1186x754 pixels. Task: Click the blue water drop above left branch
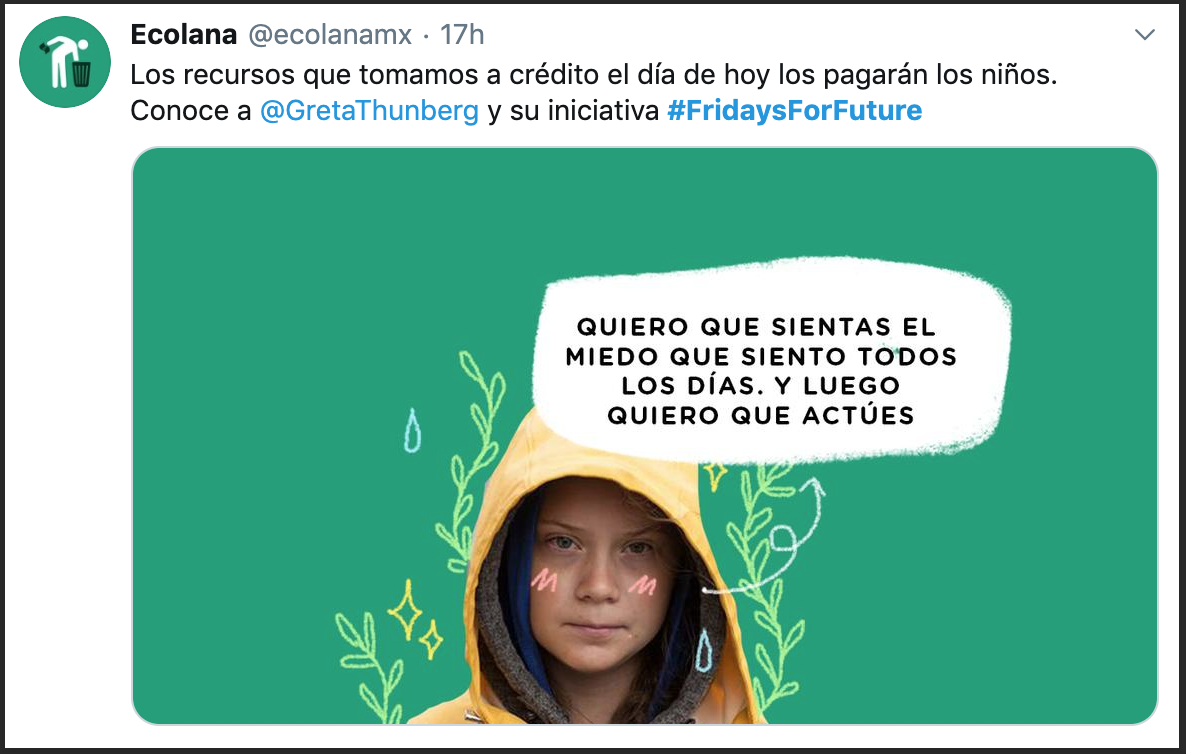pos(412,430)
